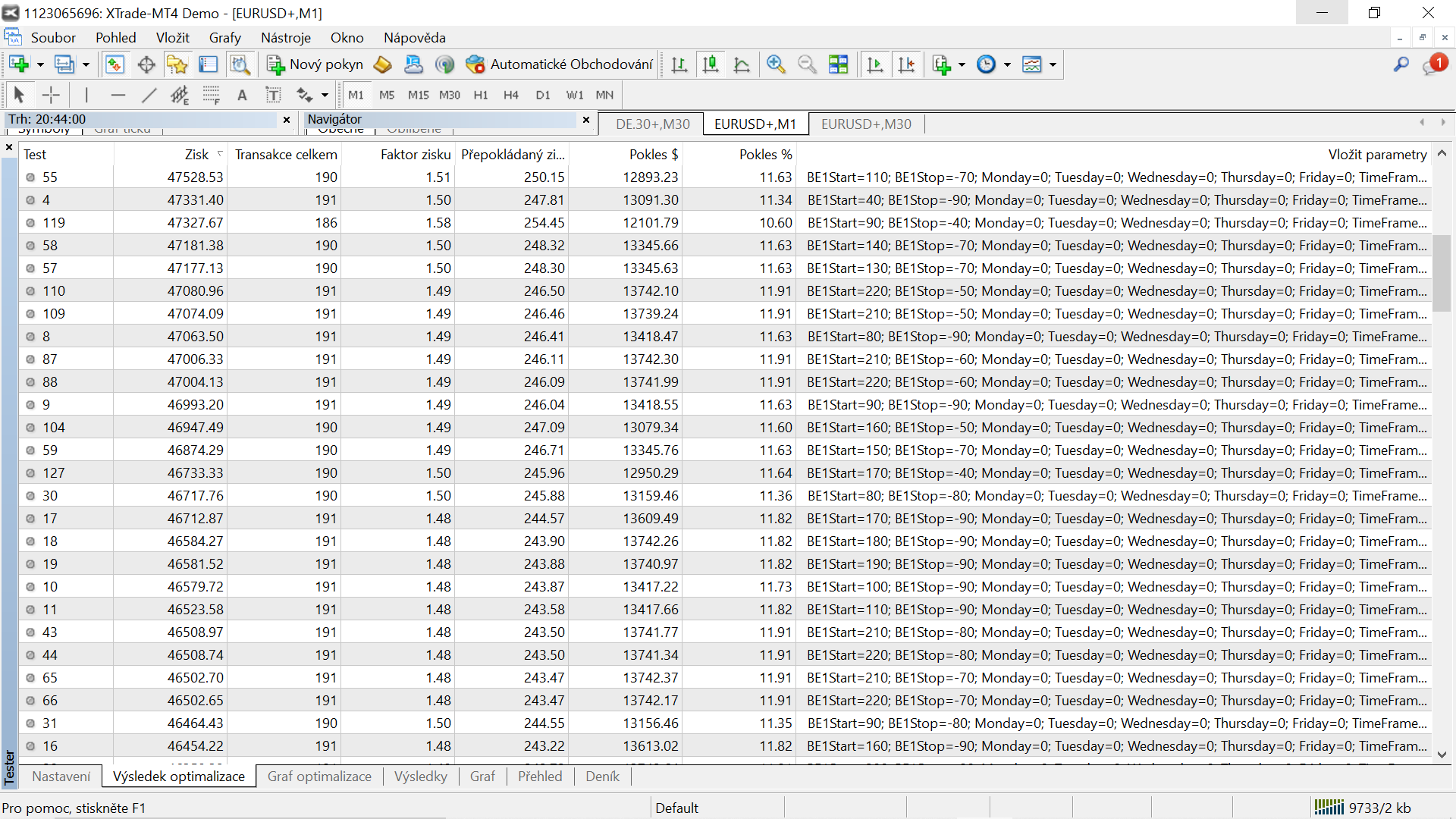The height and width of the screenshot is (819, 1456).
Task: Toggle chart auto scroll button
Action: [x=874, y=64]
